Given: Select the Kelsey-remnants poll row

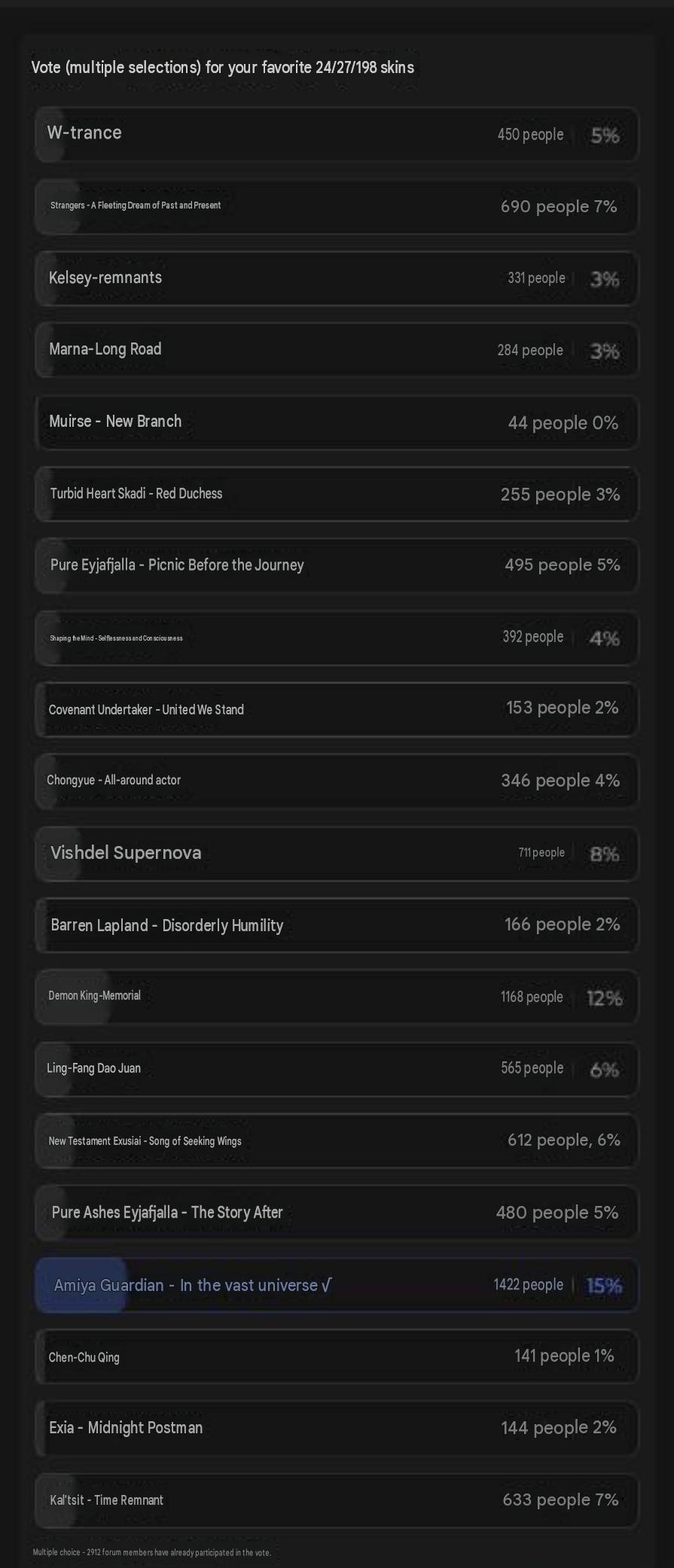Looking at the screenshot, I should (x=337, y=279).
